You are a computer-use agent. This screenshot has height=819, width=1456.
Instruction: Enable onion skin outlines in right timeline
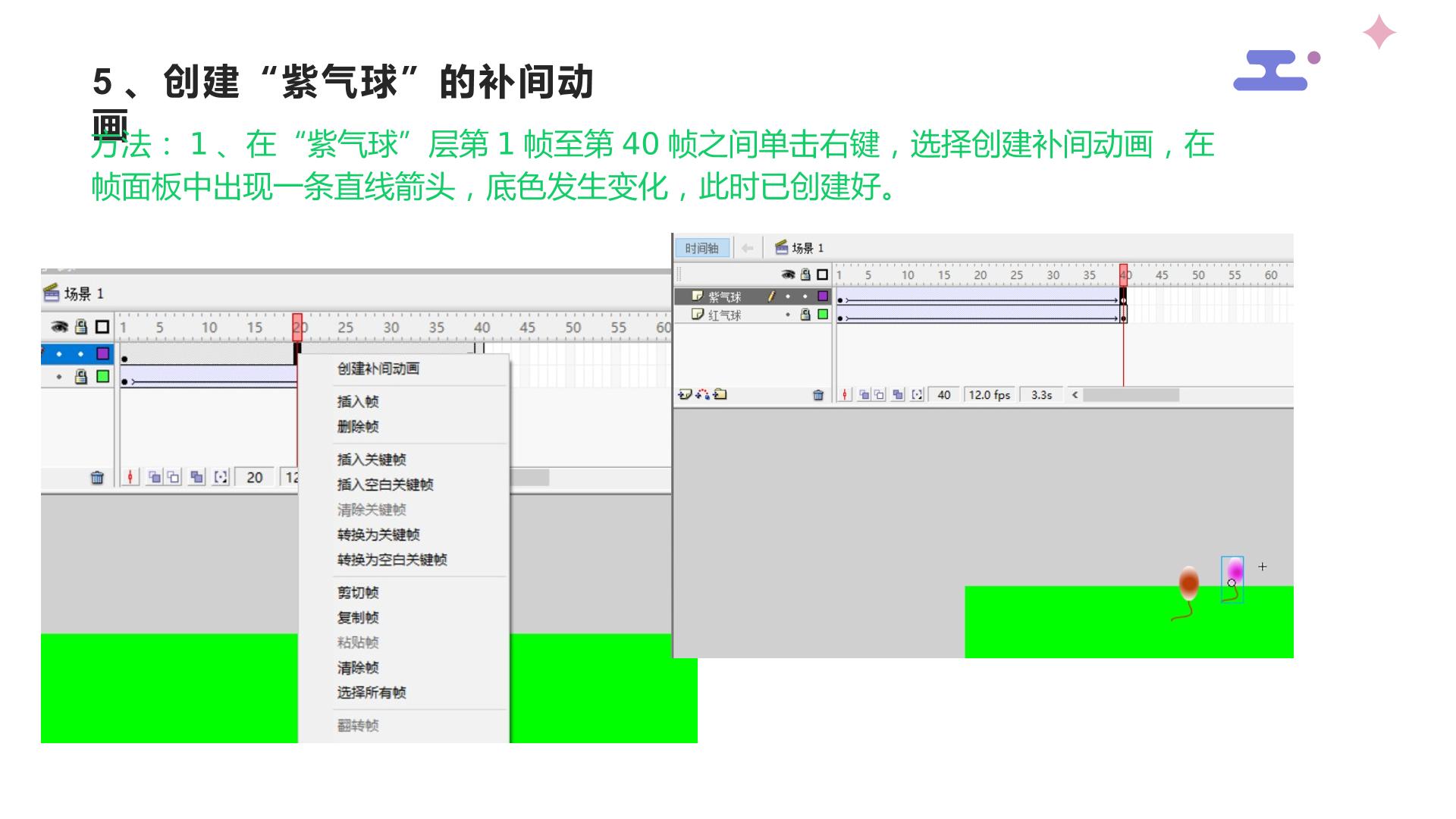pos(880,394)
